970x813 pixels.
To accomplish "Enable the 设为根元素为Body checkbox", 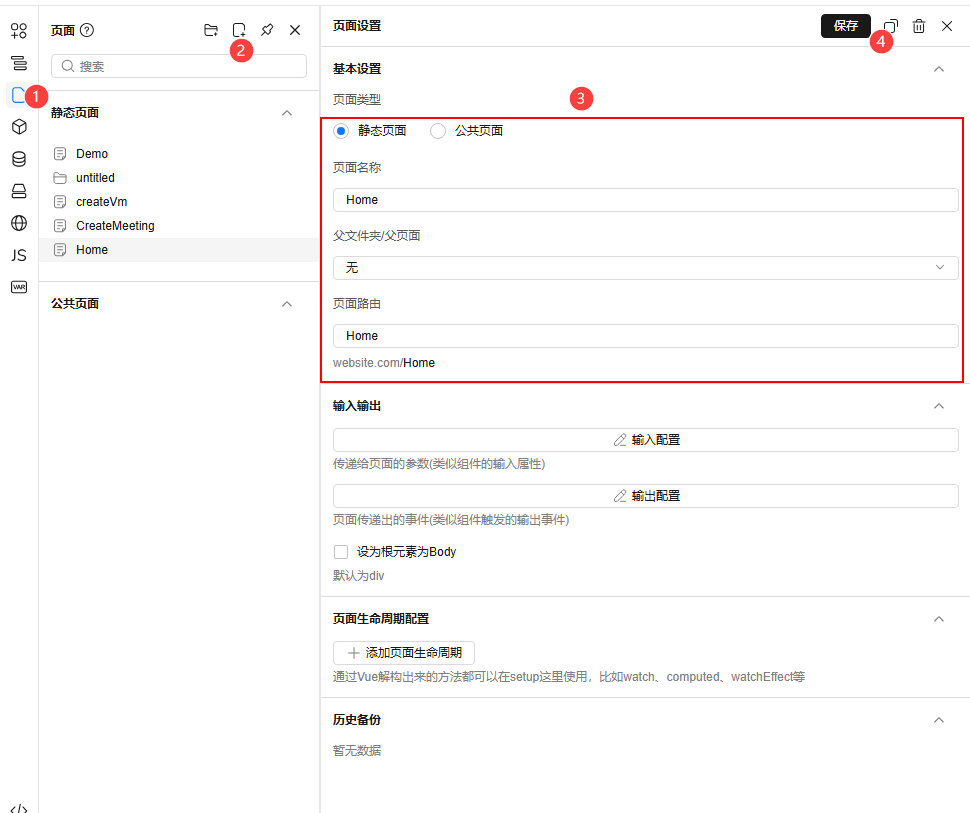I will coord(341,551).
